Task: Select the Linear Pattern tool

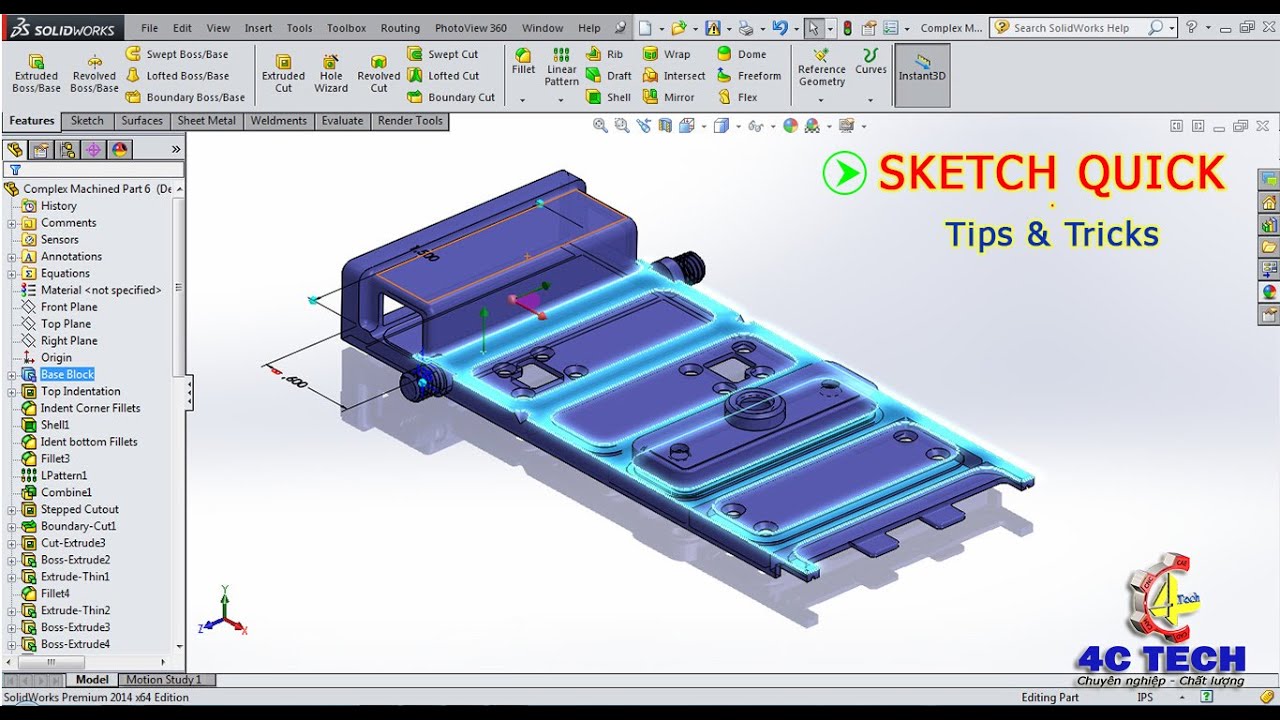Action: (561, 67)
